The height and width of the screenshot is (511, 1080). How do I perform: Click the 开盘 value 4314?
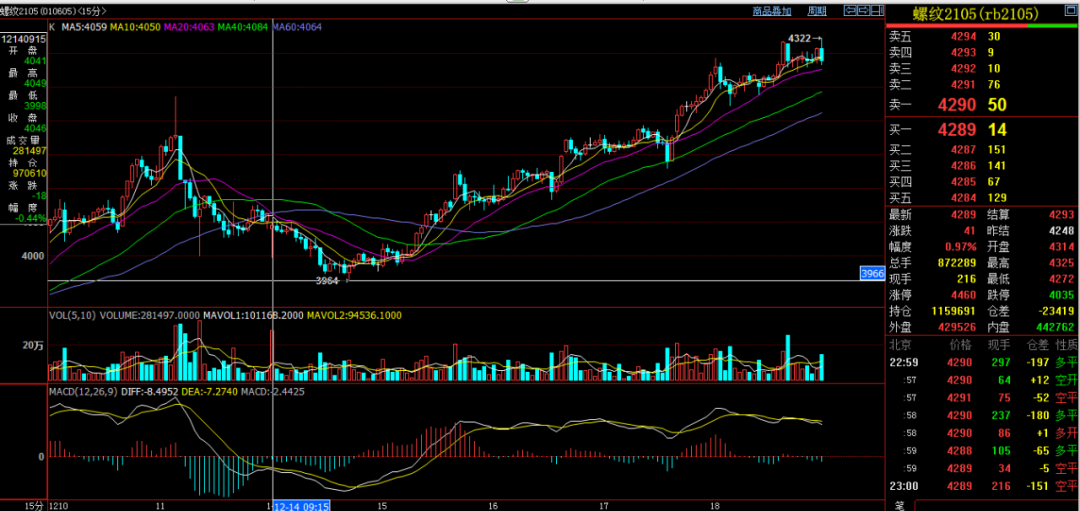1063,247
